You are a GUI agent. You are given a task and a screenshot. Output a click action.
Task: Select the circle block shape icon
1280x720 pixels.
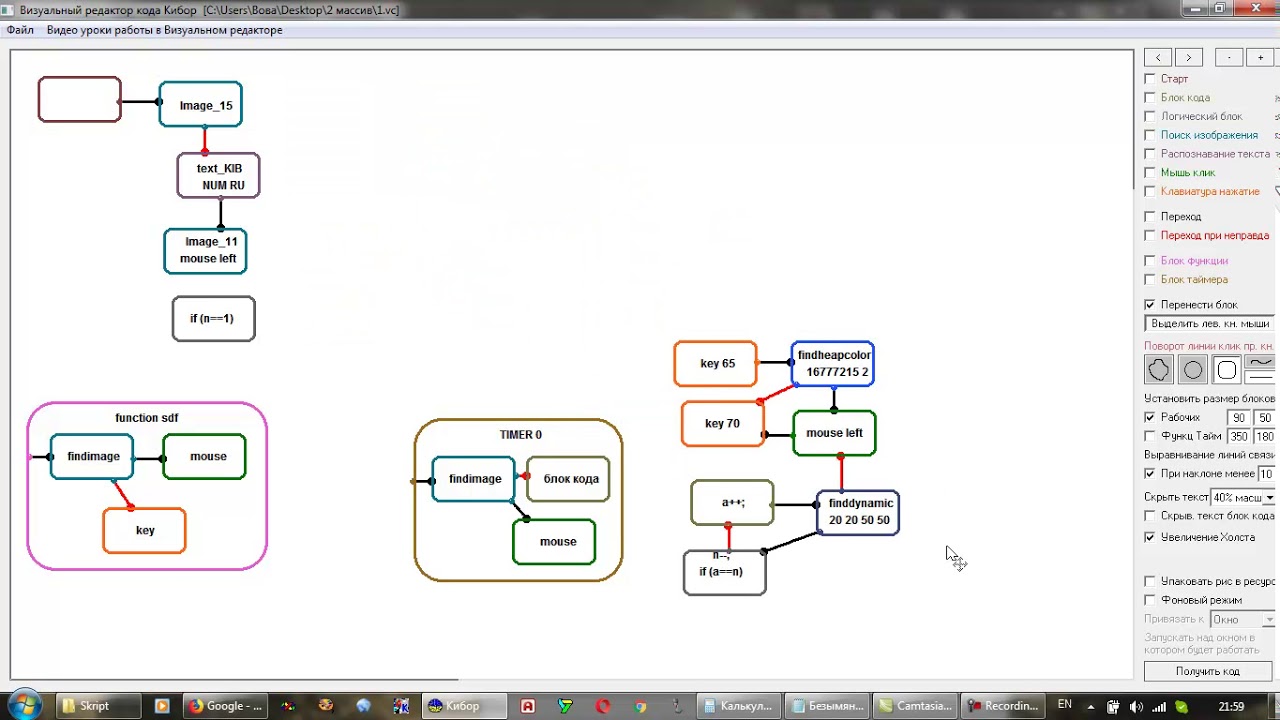1192,370
